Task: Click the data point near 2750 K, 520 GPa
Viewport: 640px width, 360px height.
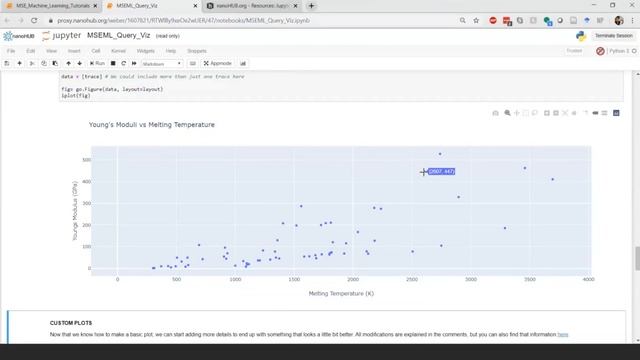Action: coord(440,154)
